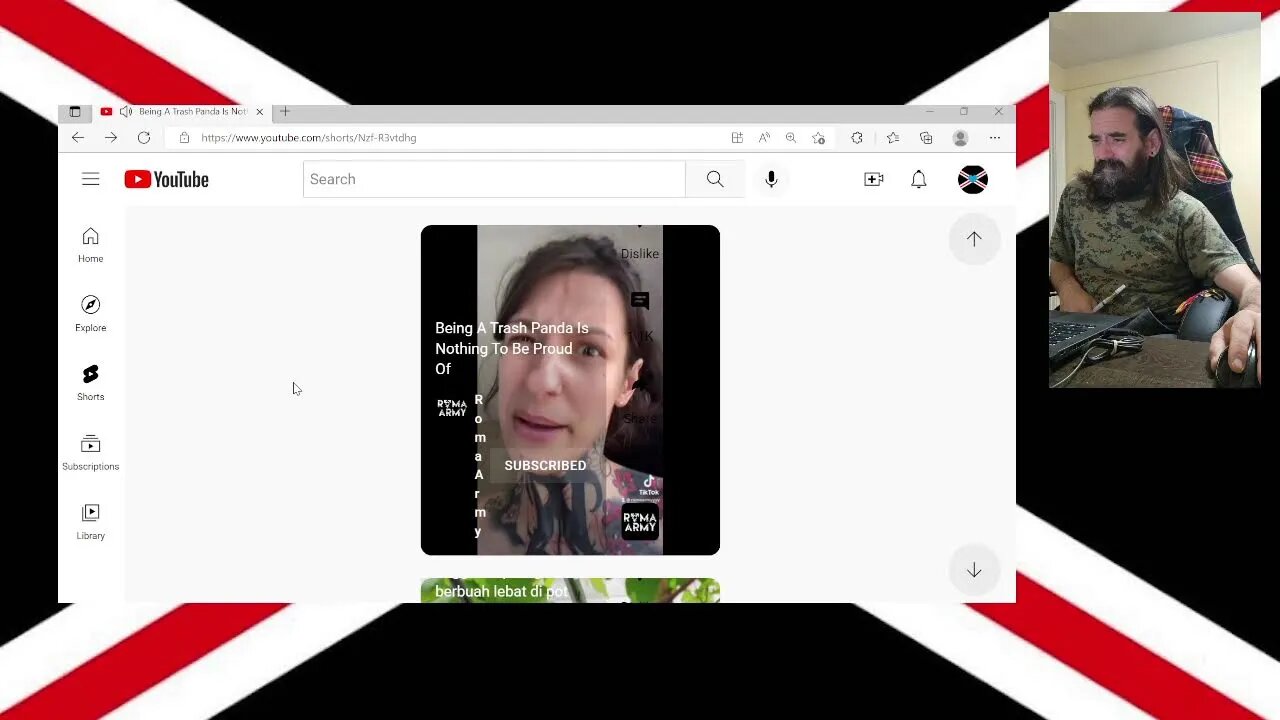1280x720 pixels.
Task: Open the Favorites list icon
Action: [893, 138]
